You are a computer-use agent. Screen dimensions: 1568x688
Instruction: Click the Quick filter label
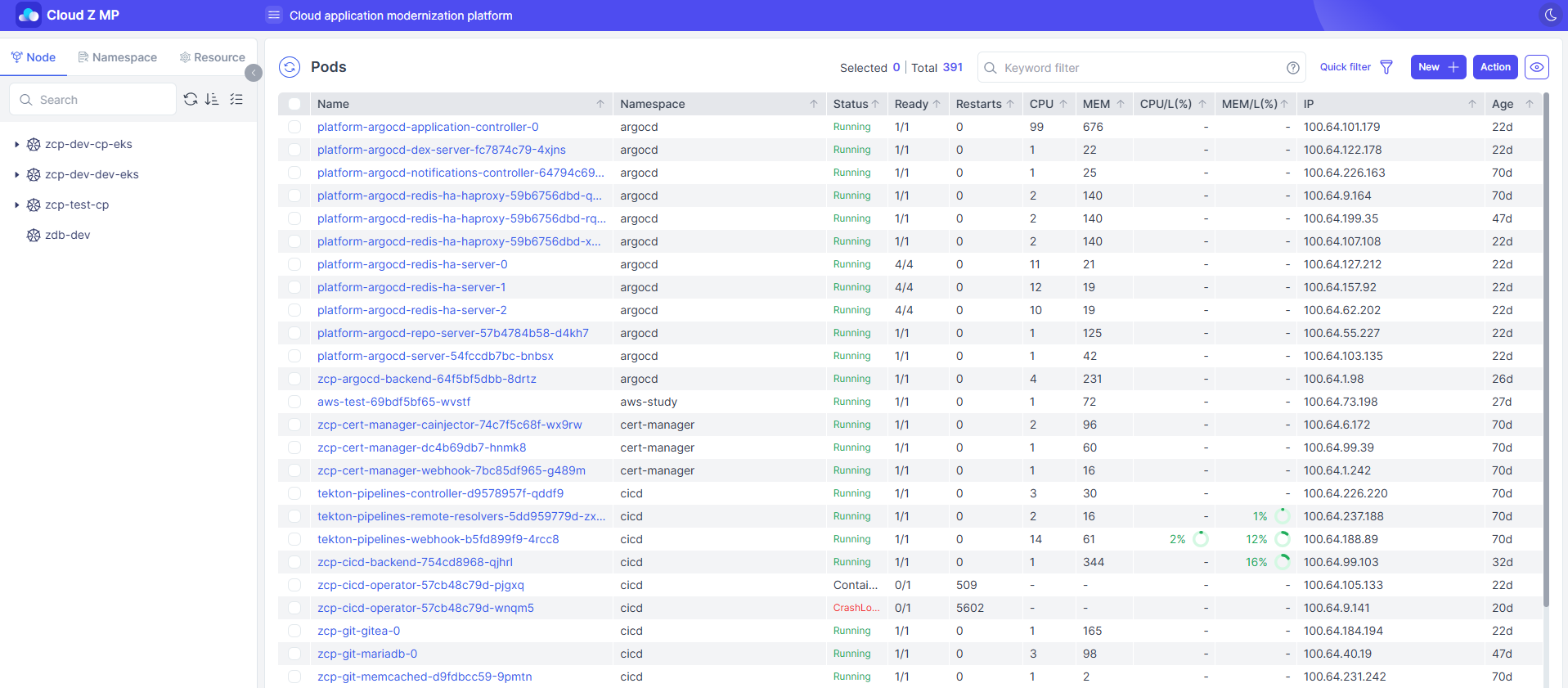pyautogui.click(x=1345, y=67)
